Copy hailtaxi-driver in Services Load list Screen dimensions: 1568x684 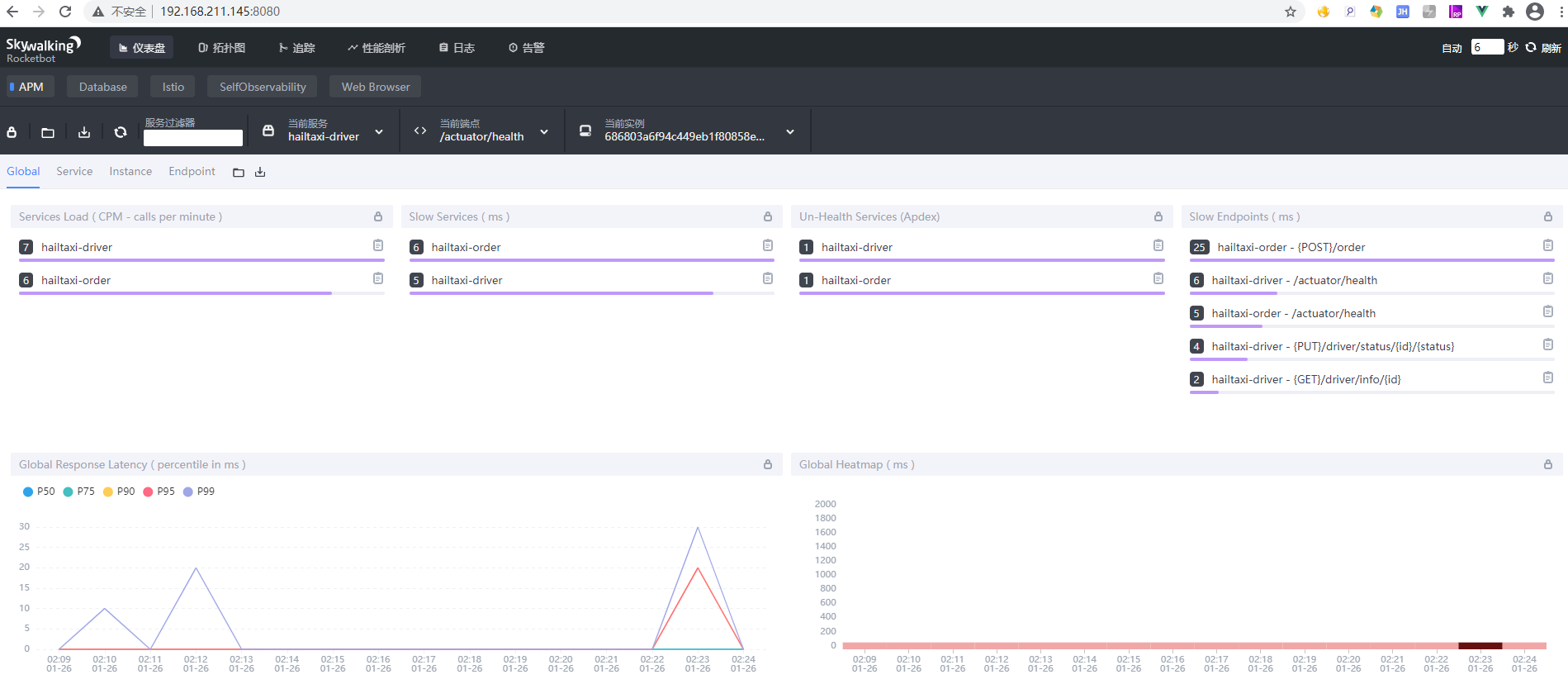pyautogui.click(x=378, y=245)
